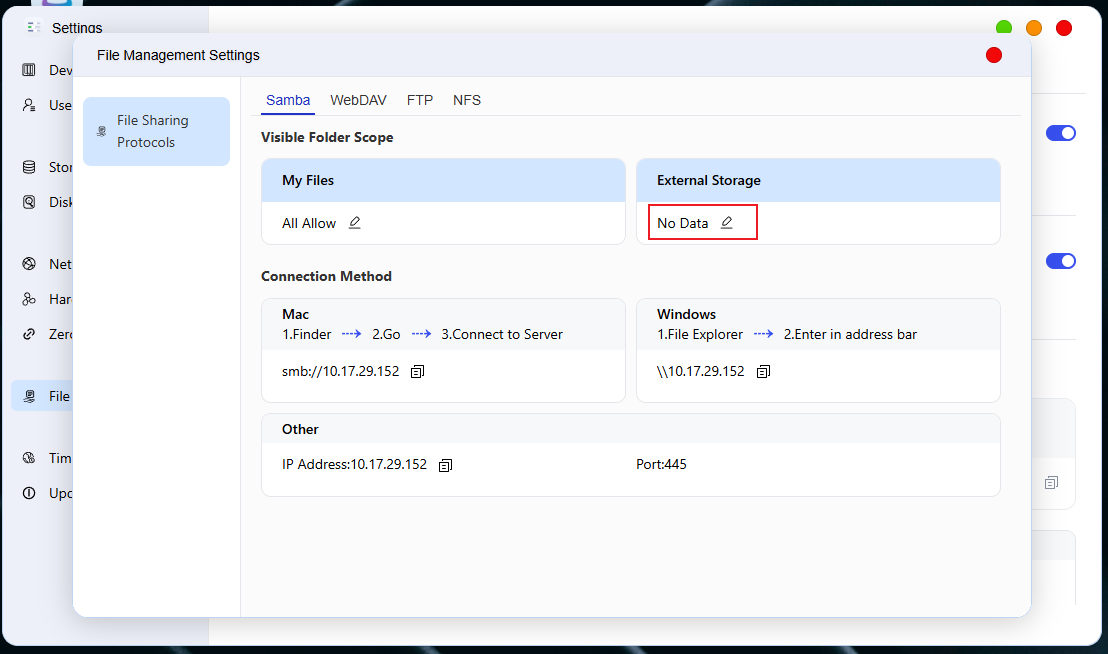The image size is (1108, 654).
Task: Toggle the upper blue switch in background Settings window
Action: [x=1061, y=133]
